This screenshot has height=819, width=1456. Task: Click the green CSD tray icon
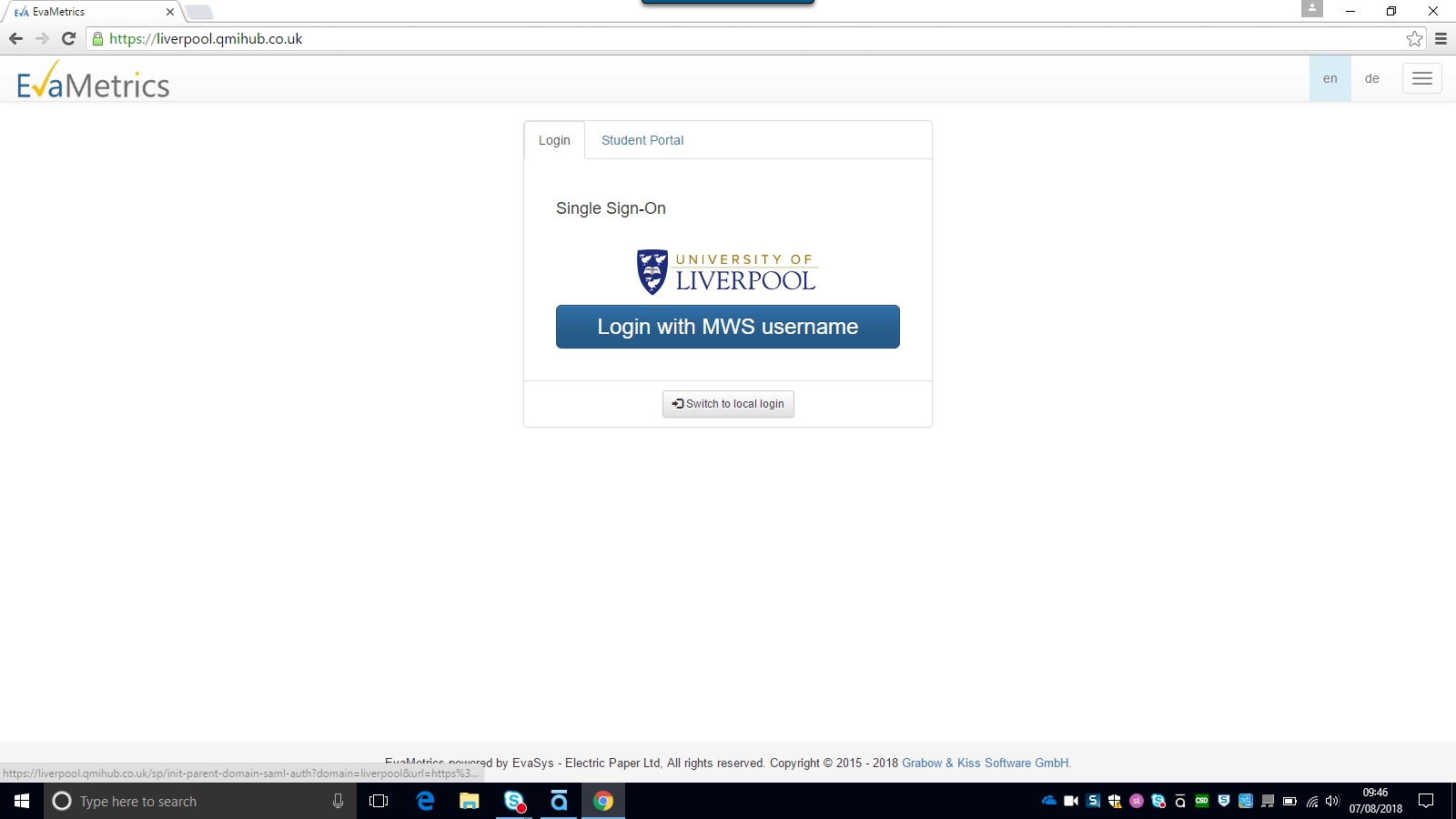(1202, 801)
